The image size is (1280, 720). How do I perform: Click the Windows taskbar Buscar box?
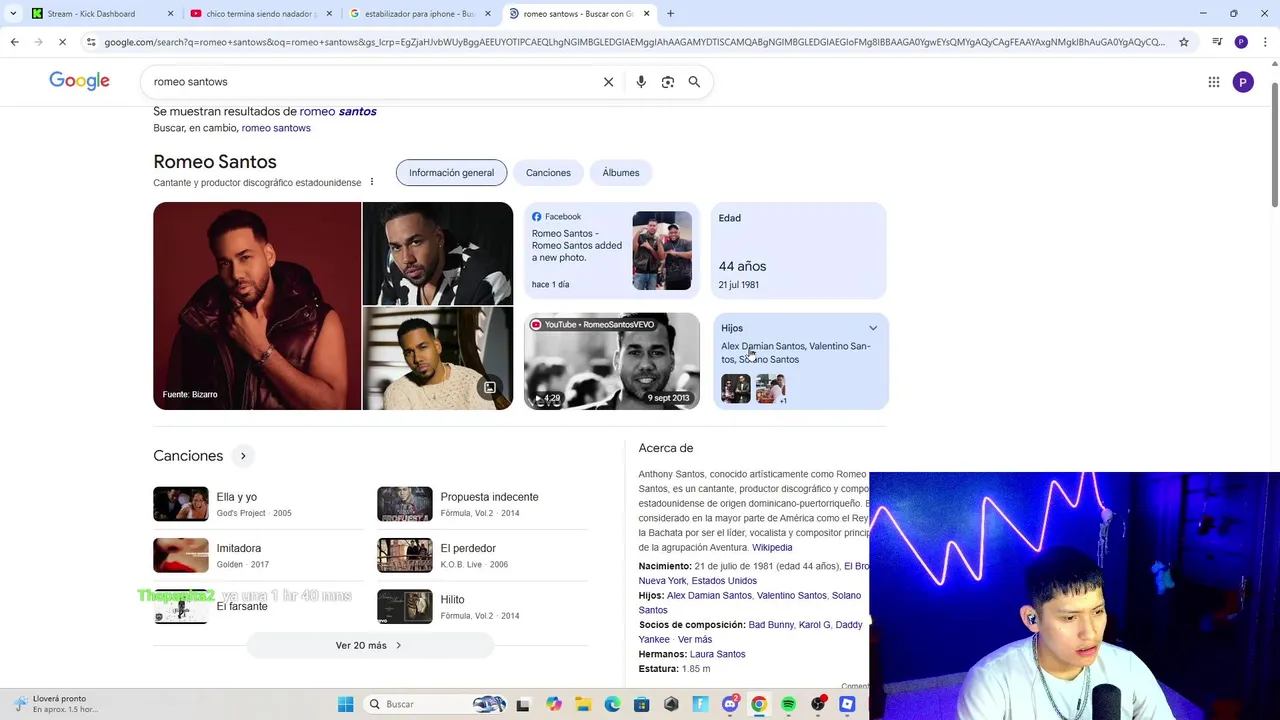coord(435,704)
